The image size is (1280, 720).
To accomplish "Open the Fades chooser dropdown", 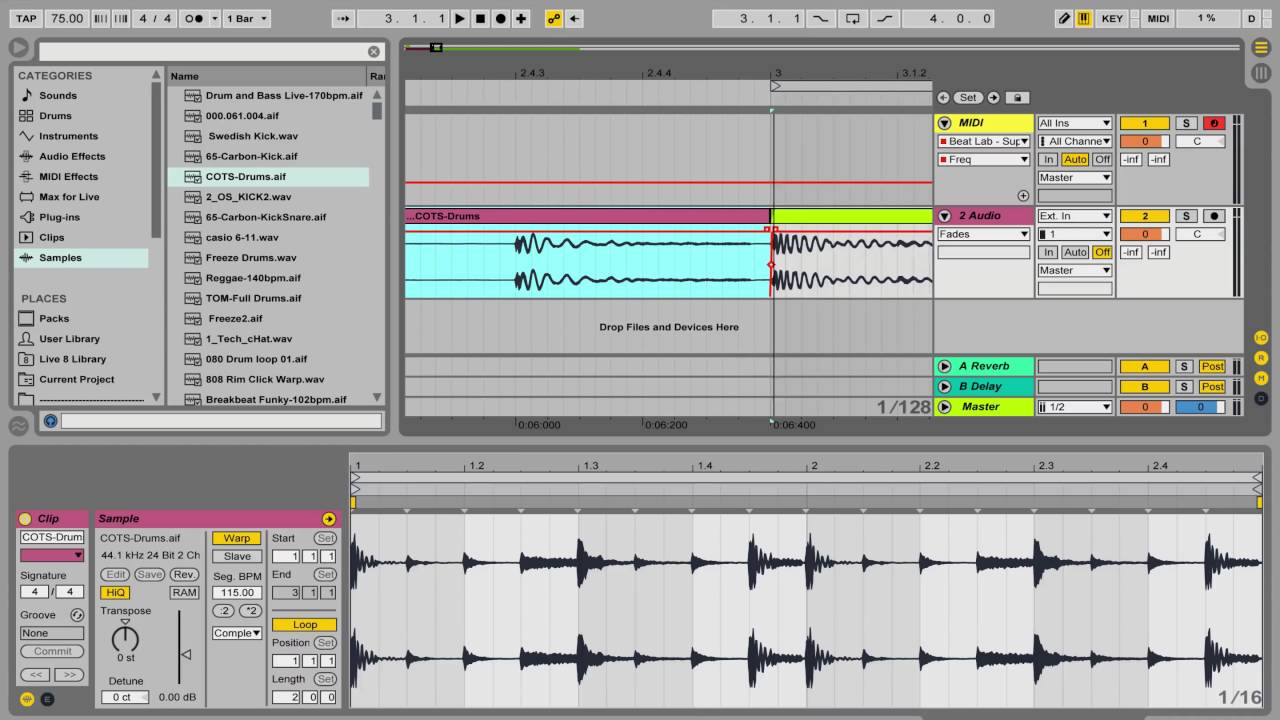I will (x=983, y=234).
